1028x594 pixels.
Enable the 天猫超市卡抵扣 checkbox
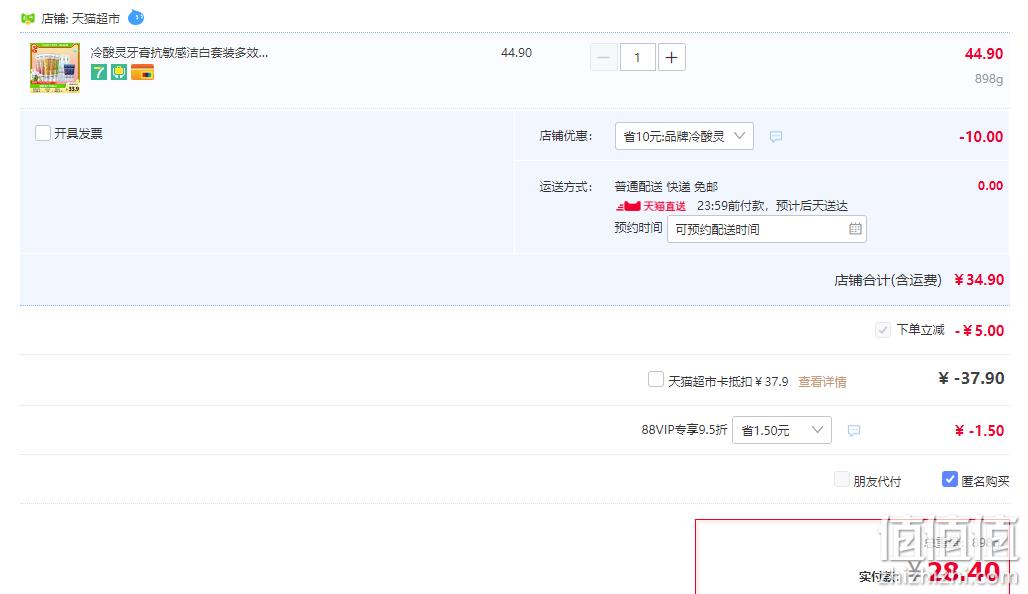(x=656, y=380)
